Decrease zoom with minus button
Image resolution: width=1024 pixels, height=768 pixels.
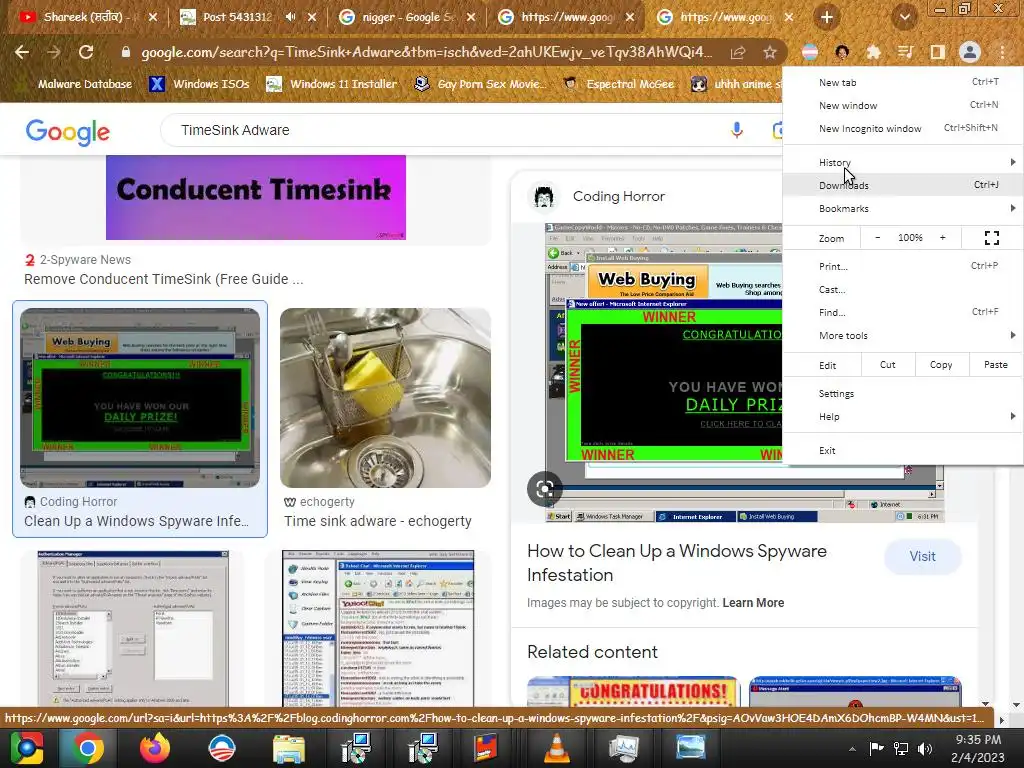coord(877,238)
